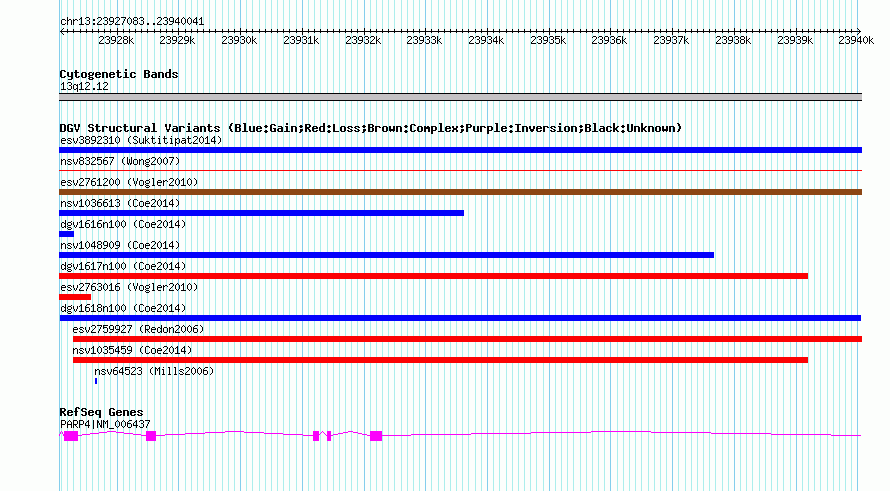Click the esv3892310 (Suktitipat2014) blue gain bar
890x491 pixels.
(460, 150)
